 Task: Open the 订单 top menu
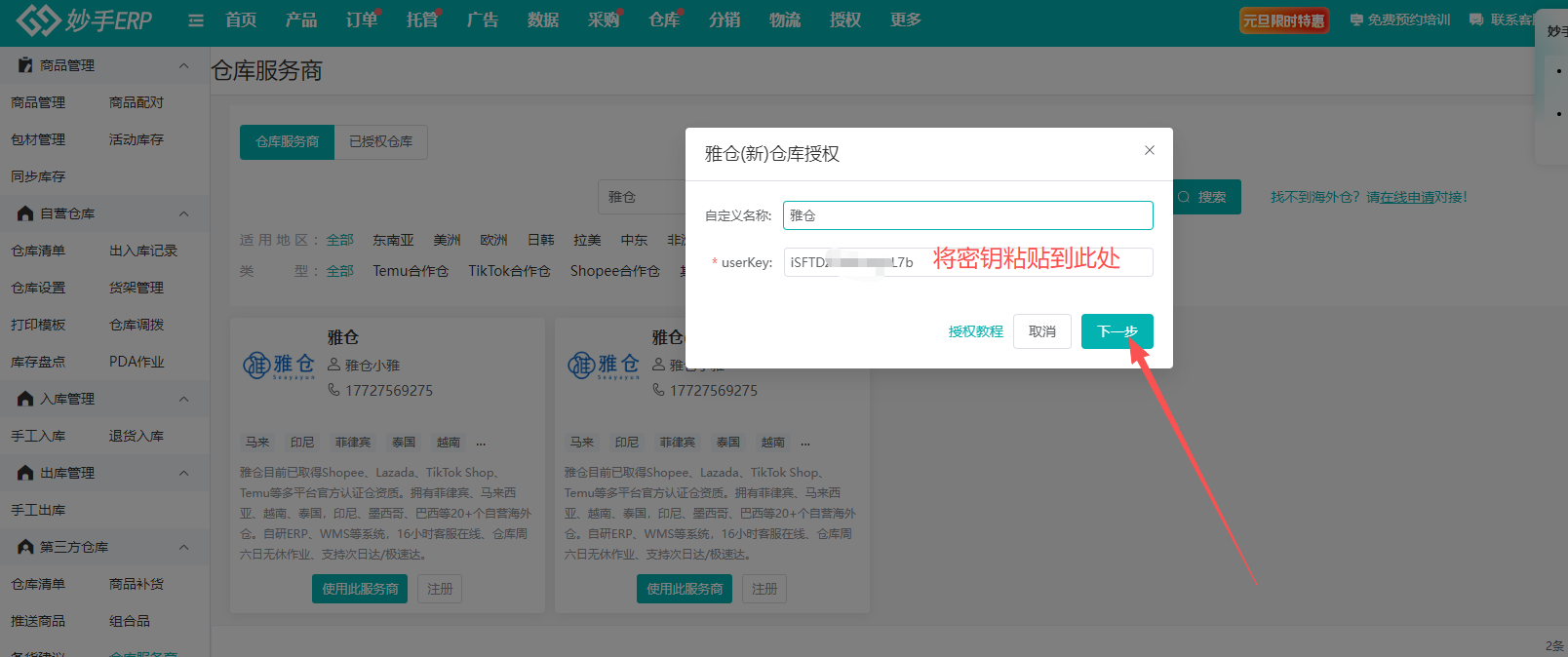pos(361,20)
